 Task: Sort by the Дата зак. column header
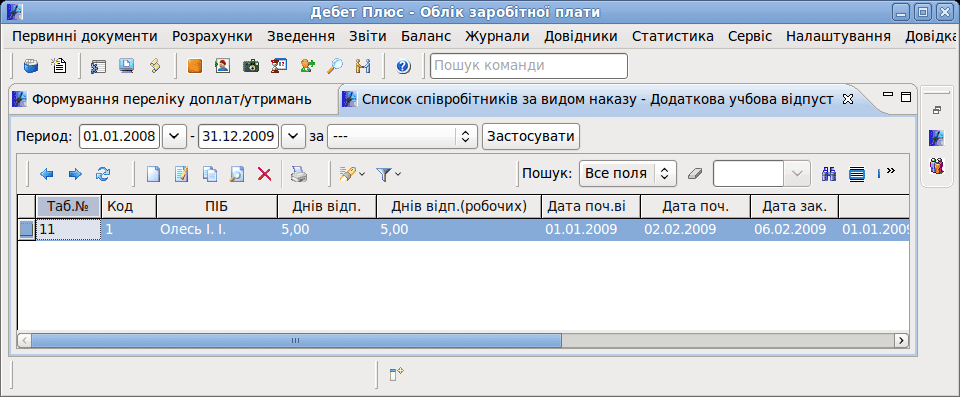[x=795, y=206]
